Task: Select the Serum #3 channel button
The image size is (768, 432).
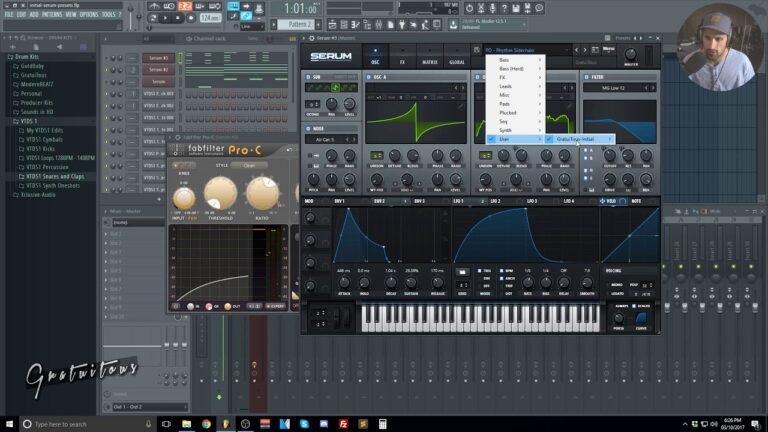Action: click(x=158, y=58)
